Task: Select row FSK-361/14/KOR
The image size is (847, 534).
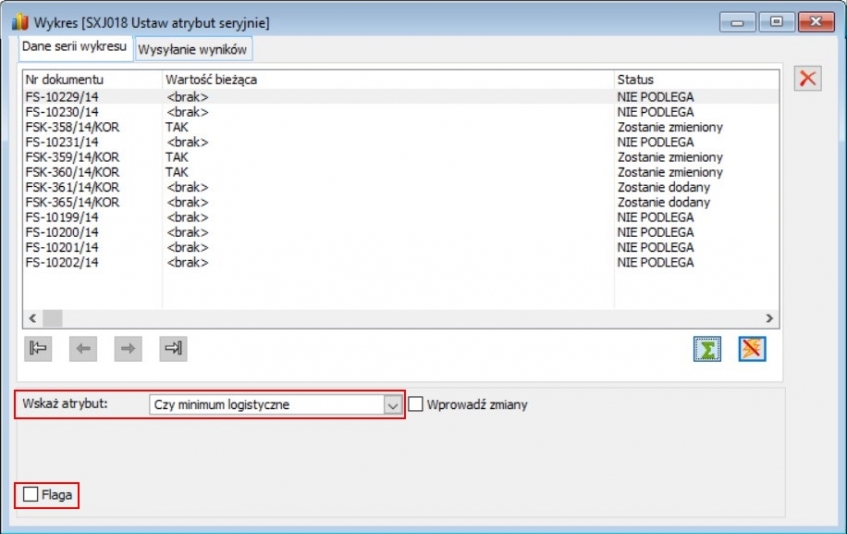Action: (x=401, y=187)
